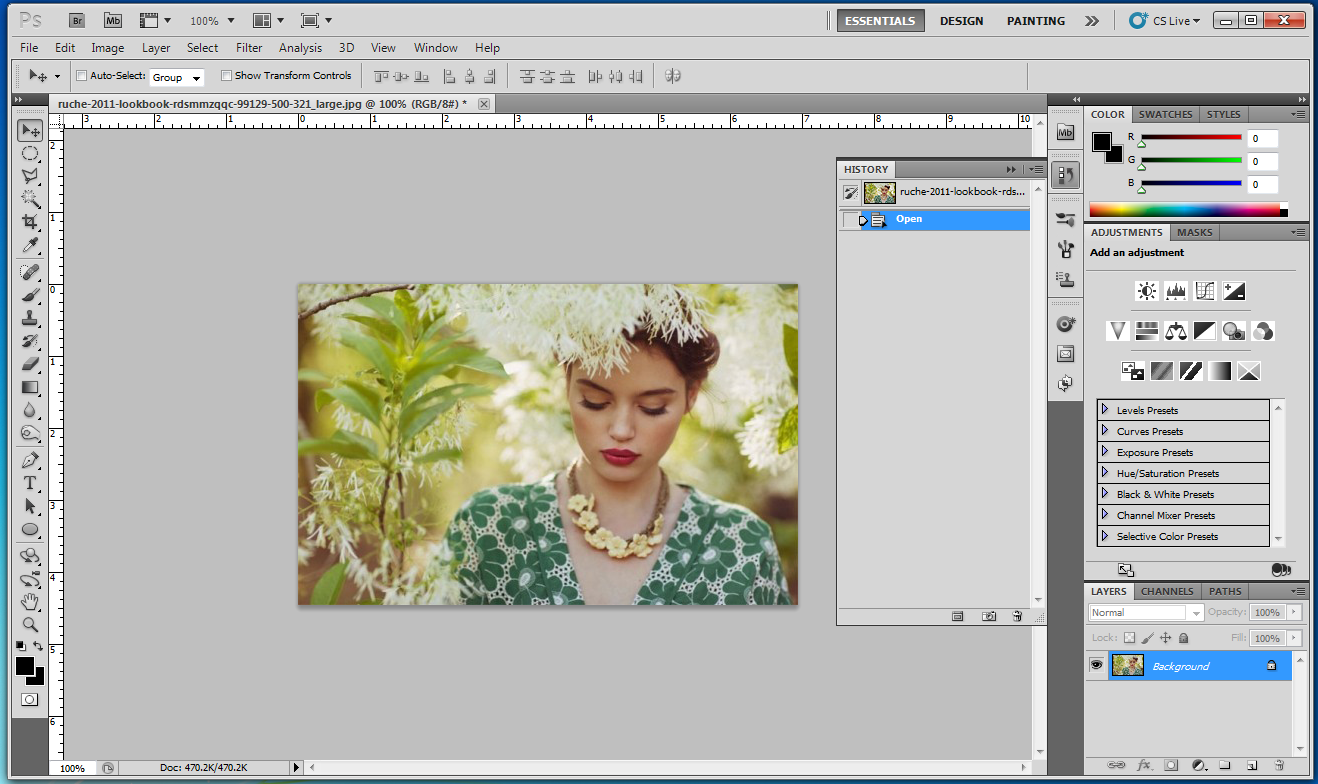The width and height of the screenshot is (1318, 784).
Task: Click the Brightness/Contrast adjustment icon
Action: [x=1146, y=291]
